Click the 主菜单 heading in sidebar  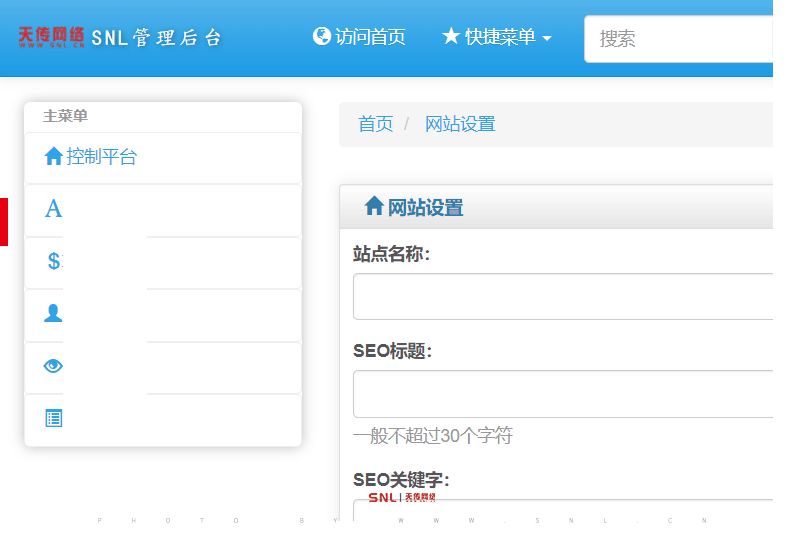(65, 116)
